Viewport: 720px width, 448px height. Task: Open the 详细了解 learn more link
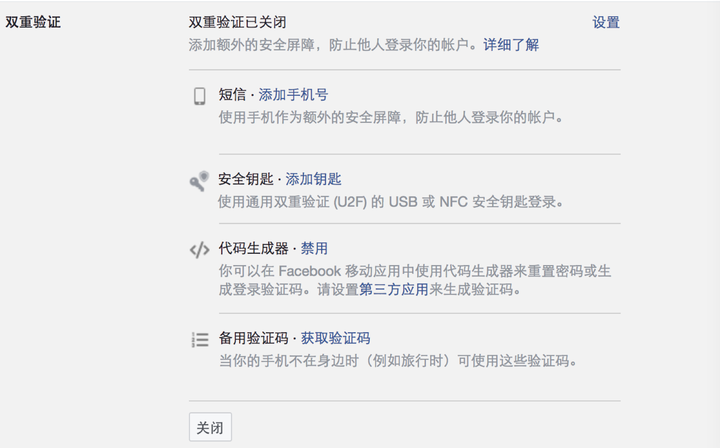click(511, 45)
